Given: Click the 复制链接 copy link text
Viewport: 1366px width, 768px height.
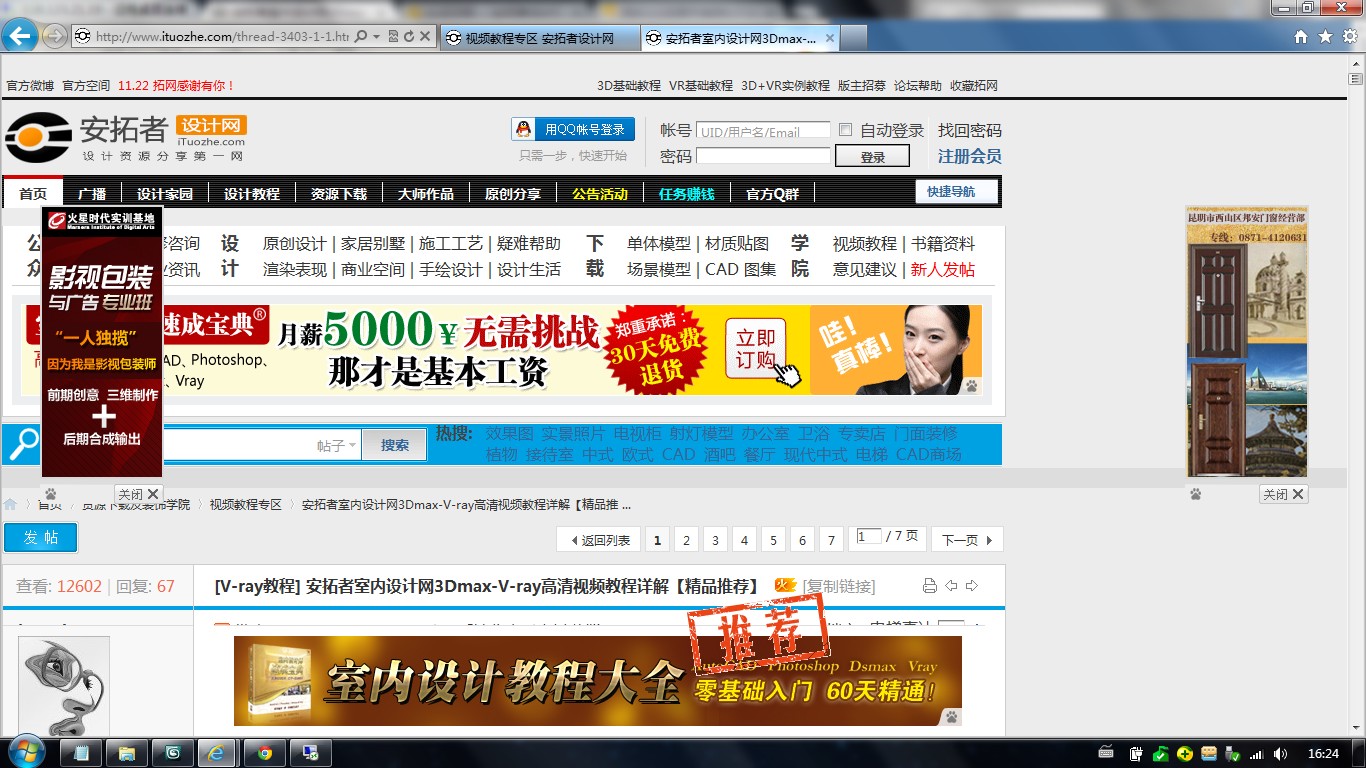Looking at the screenshot, I should pyautogui.click(x=839, y=586).
